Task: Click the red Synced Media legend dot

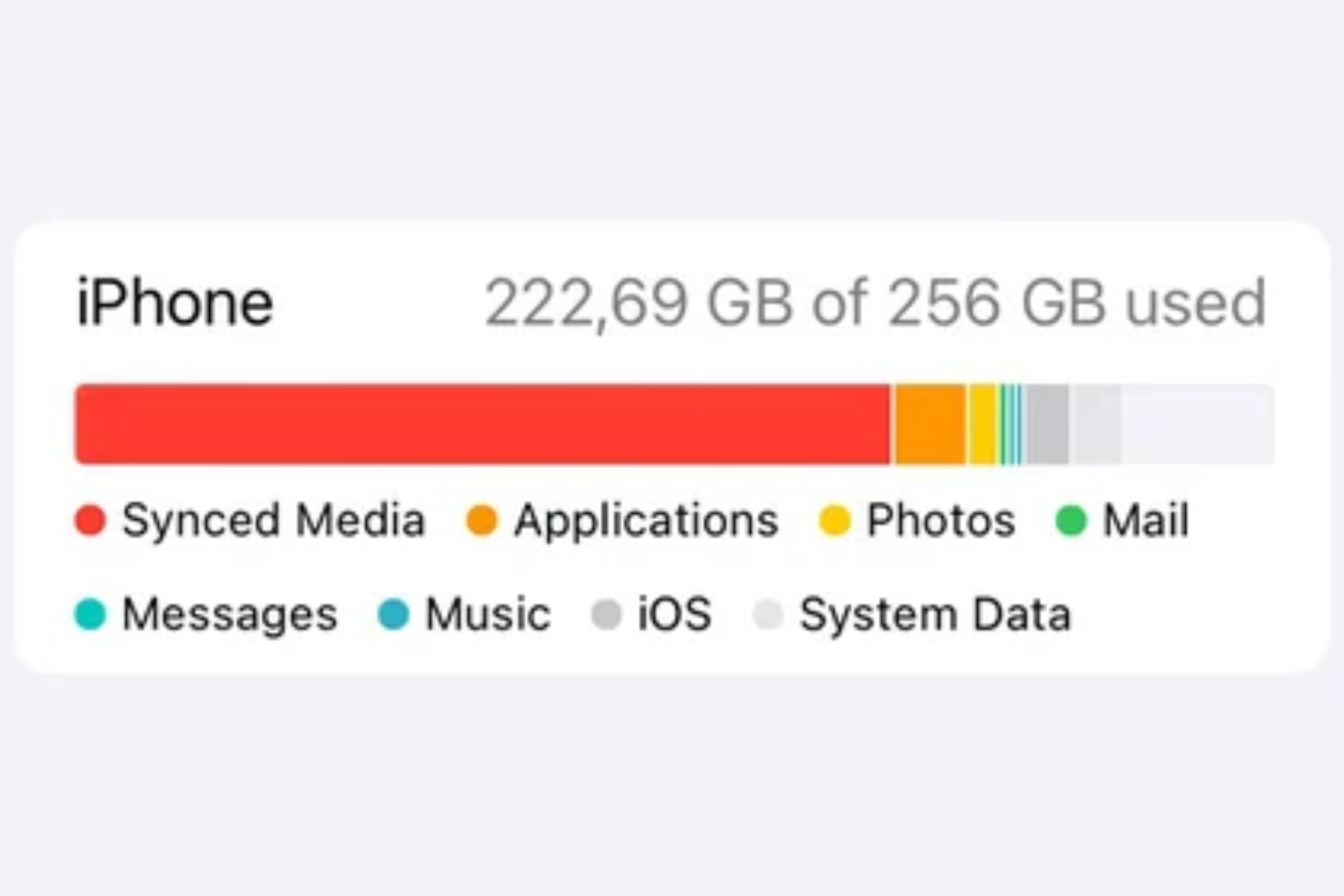Action: 90,520
